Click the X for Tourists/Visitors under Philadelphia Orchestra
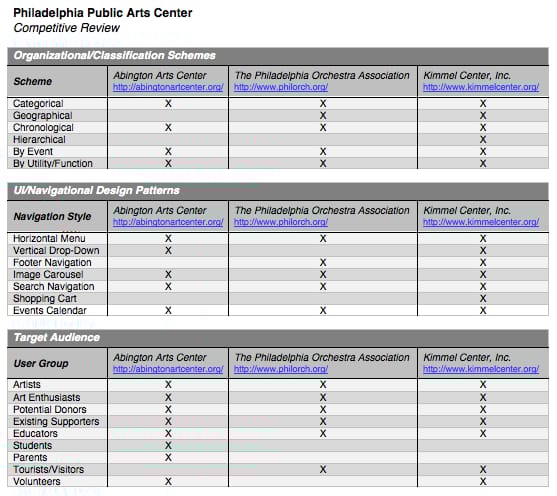557x496 pixels. point(323,470)
